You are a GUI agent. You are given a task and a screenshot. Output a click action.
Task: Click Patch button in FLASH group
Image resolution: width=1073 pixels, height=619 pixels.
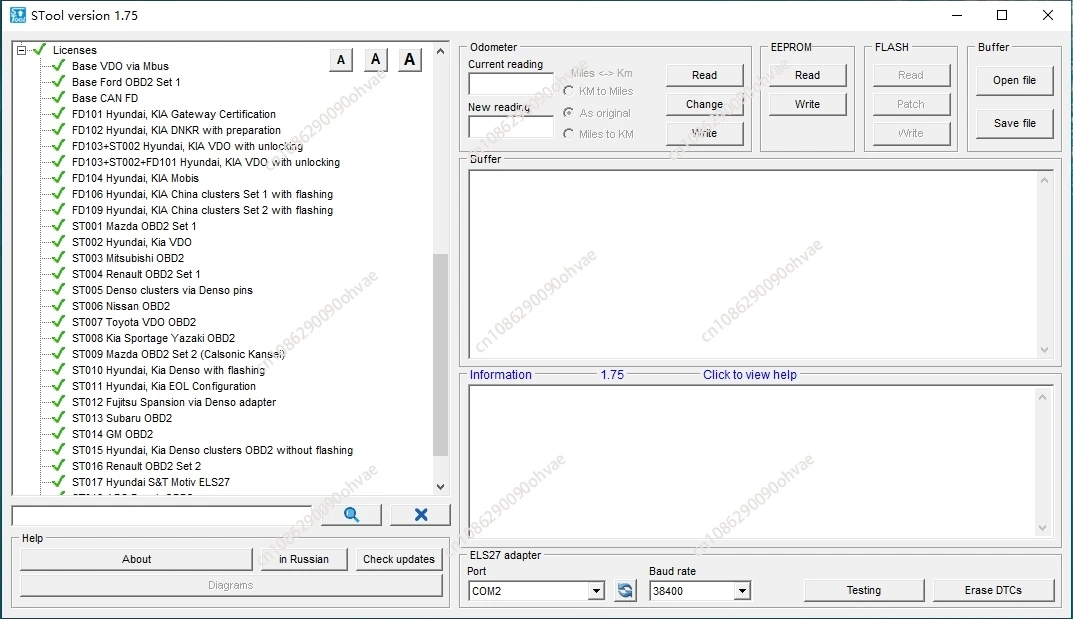(911, 104)
